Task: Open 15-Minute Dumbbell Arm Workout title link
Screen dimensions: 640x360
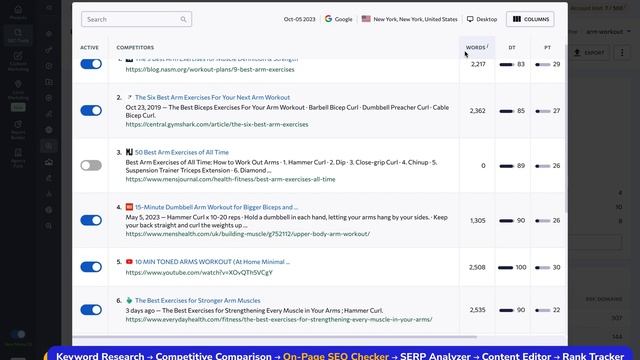Action: (x=216, y=207)
